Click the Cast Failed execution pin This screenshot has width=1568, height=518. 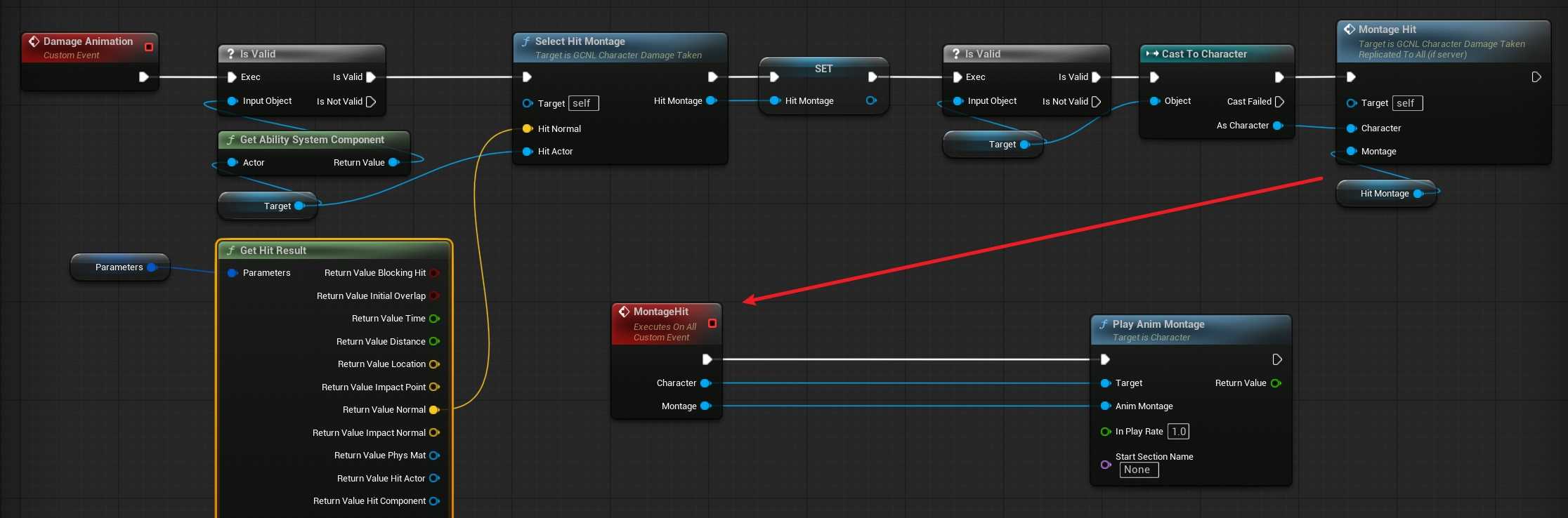tap(1279, 102)
